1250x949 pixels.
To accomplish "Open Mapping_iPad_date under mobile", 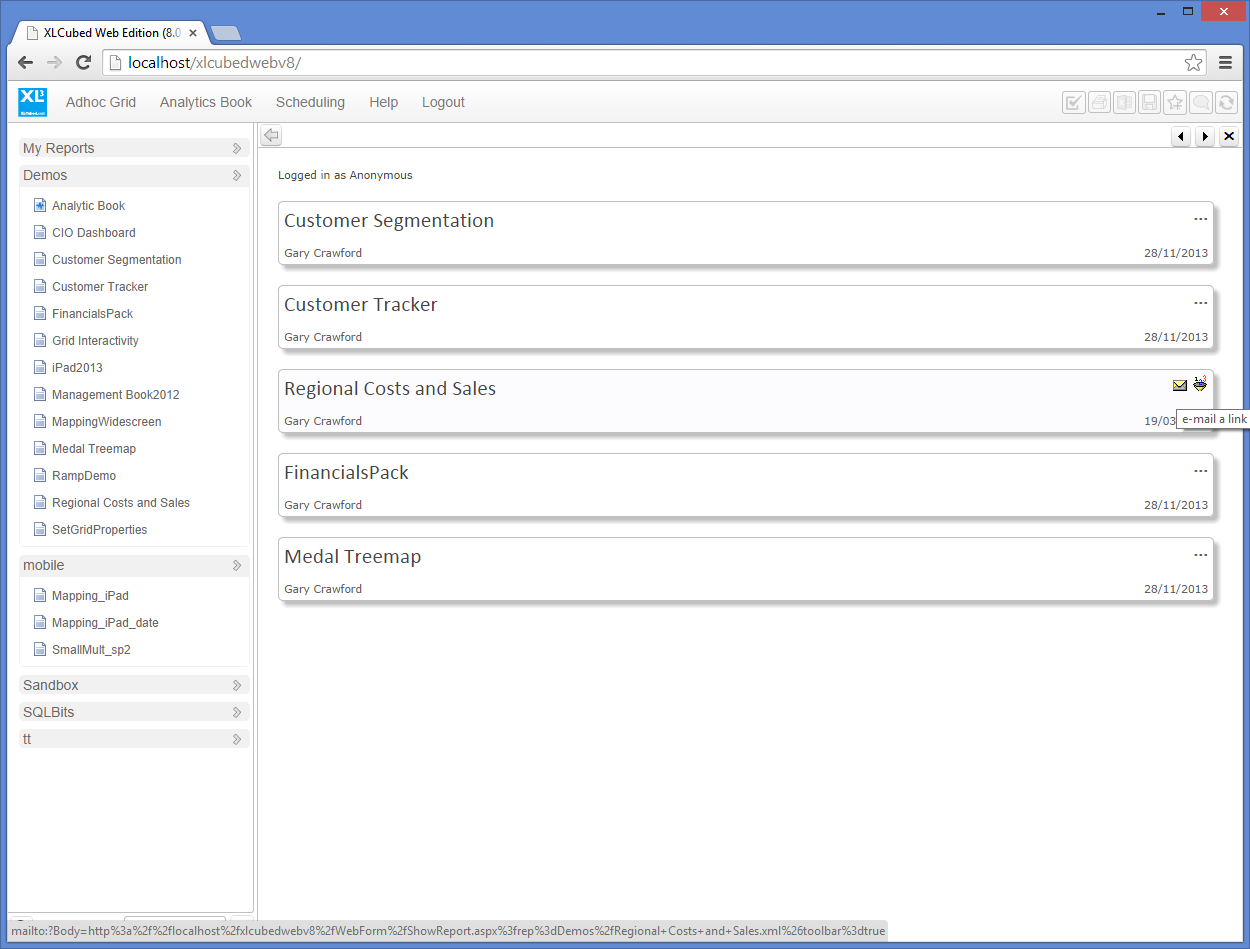I will pos(105,623).
